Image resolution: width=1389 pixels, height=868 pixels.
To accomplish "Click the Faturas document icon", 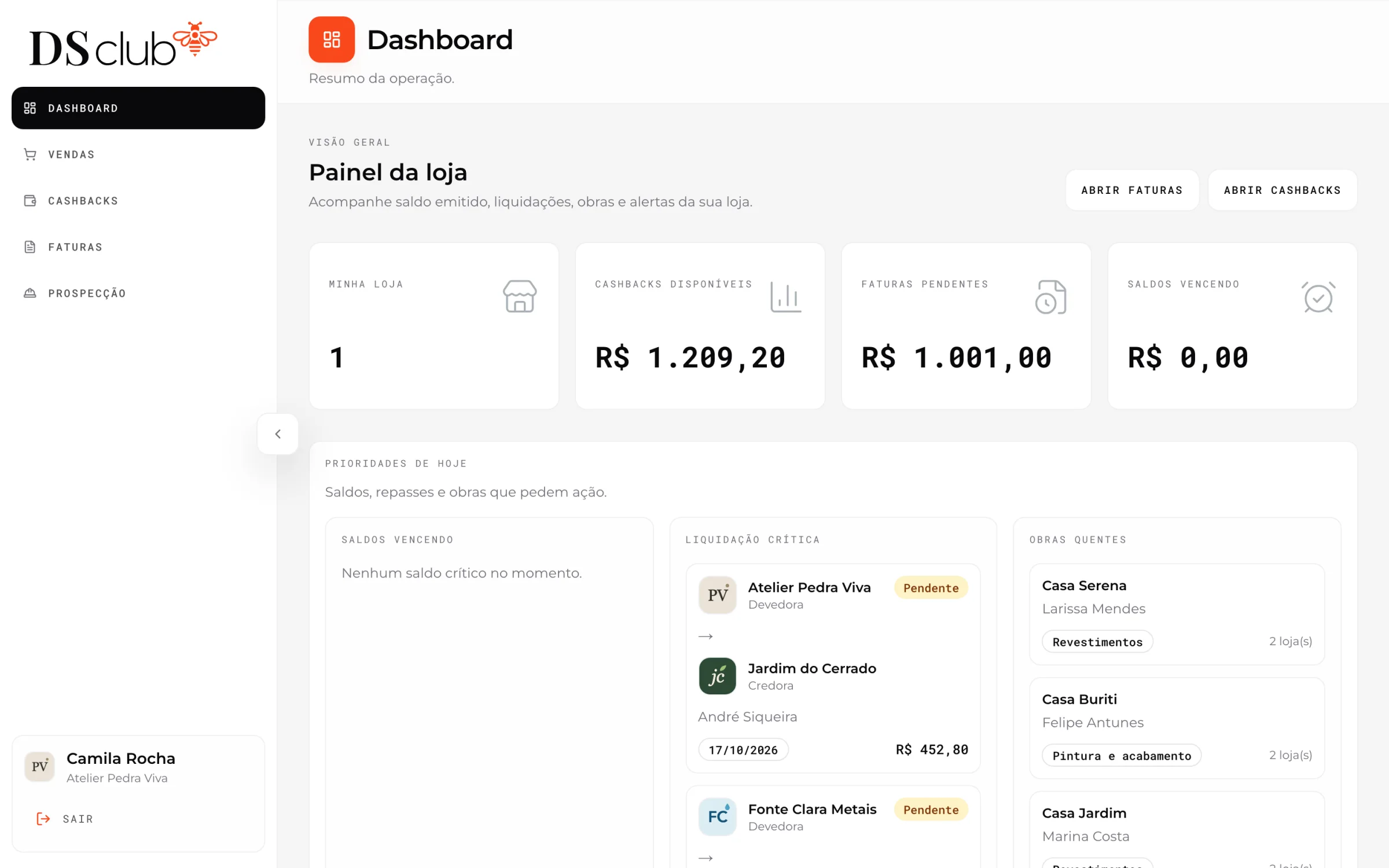I will [x=30, y=247].
